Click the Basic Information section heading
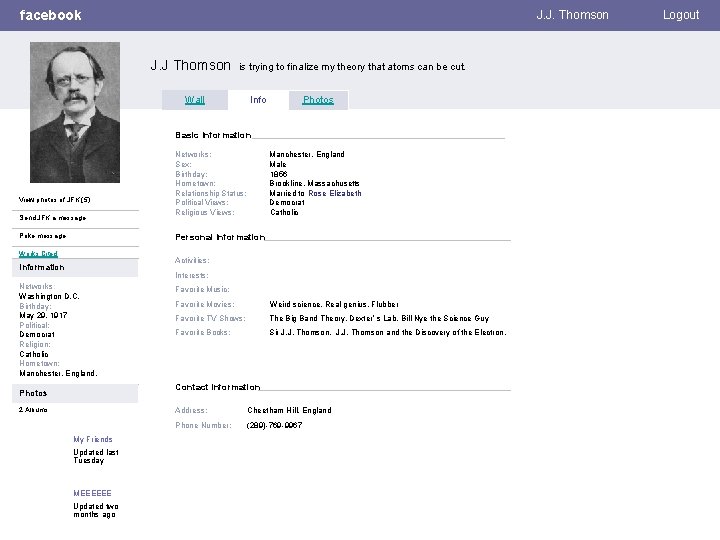Screen dimensions: 720x540 pyautogui.click(x=213, y=135)
